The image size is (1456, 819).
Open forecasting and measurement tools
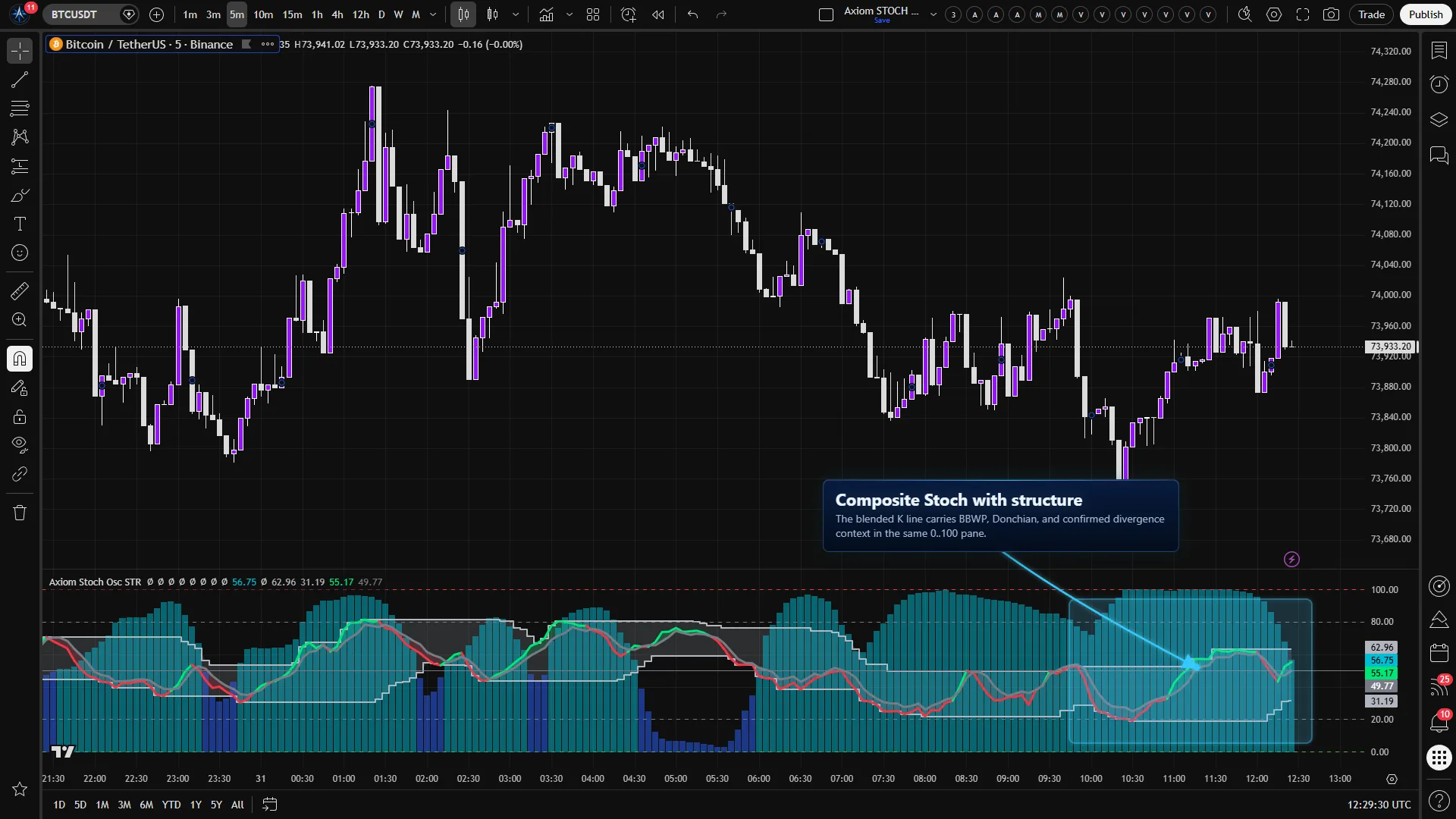20,166
